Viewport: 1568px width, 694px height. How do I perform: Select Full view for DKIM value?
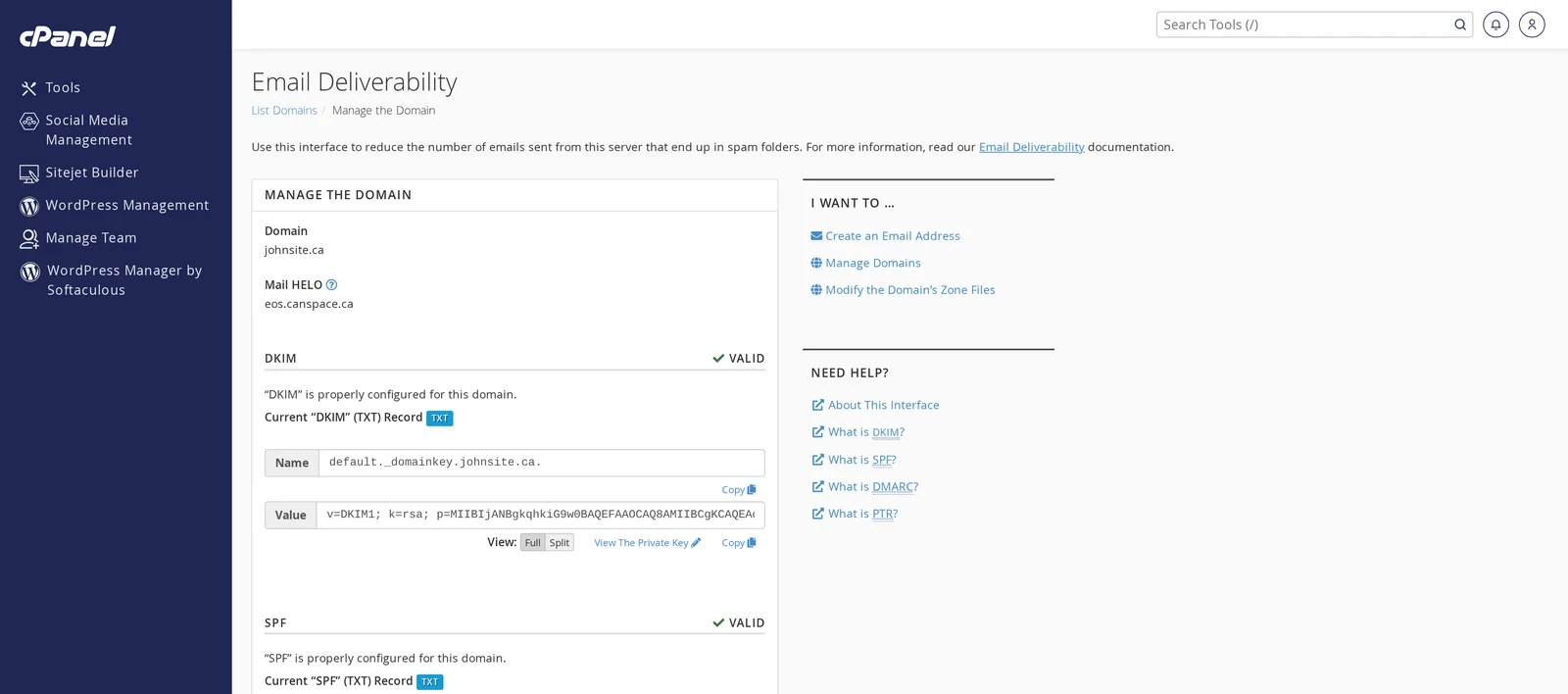[x=532, y=543]
